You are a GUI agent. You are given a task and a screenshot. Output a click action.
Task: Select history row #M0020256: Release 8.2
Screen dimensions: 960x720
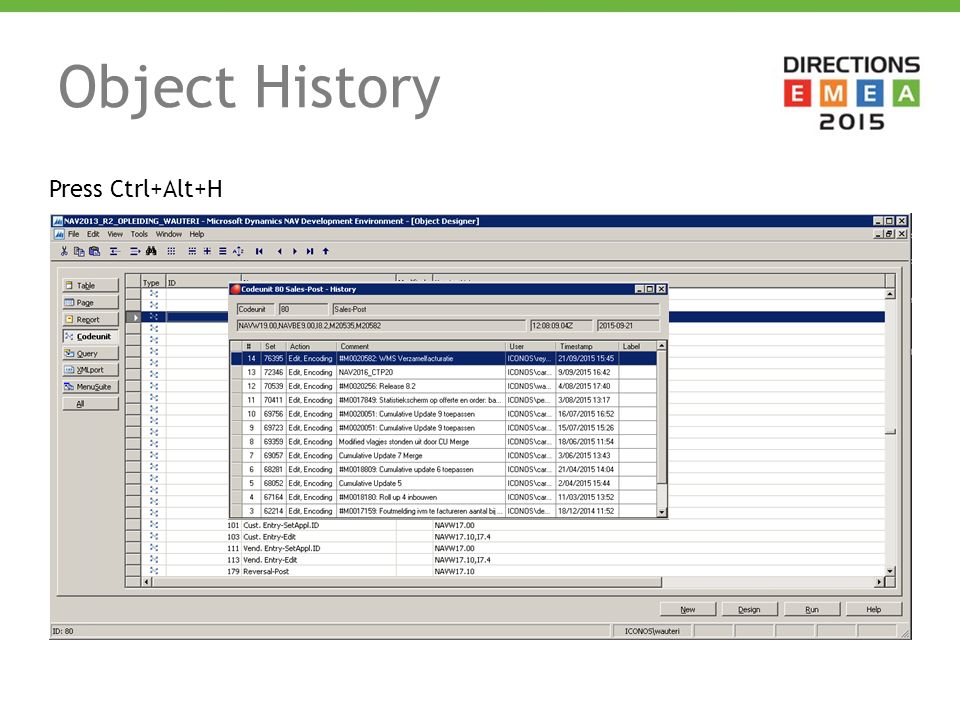click(443, 386)
